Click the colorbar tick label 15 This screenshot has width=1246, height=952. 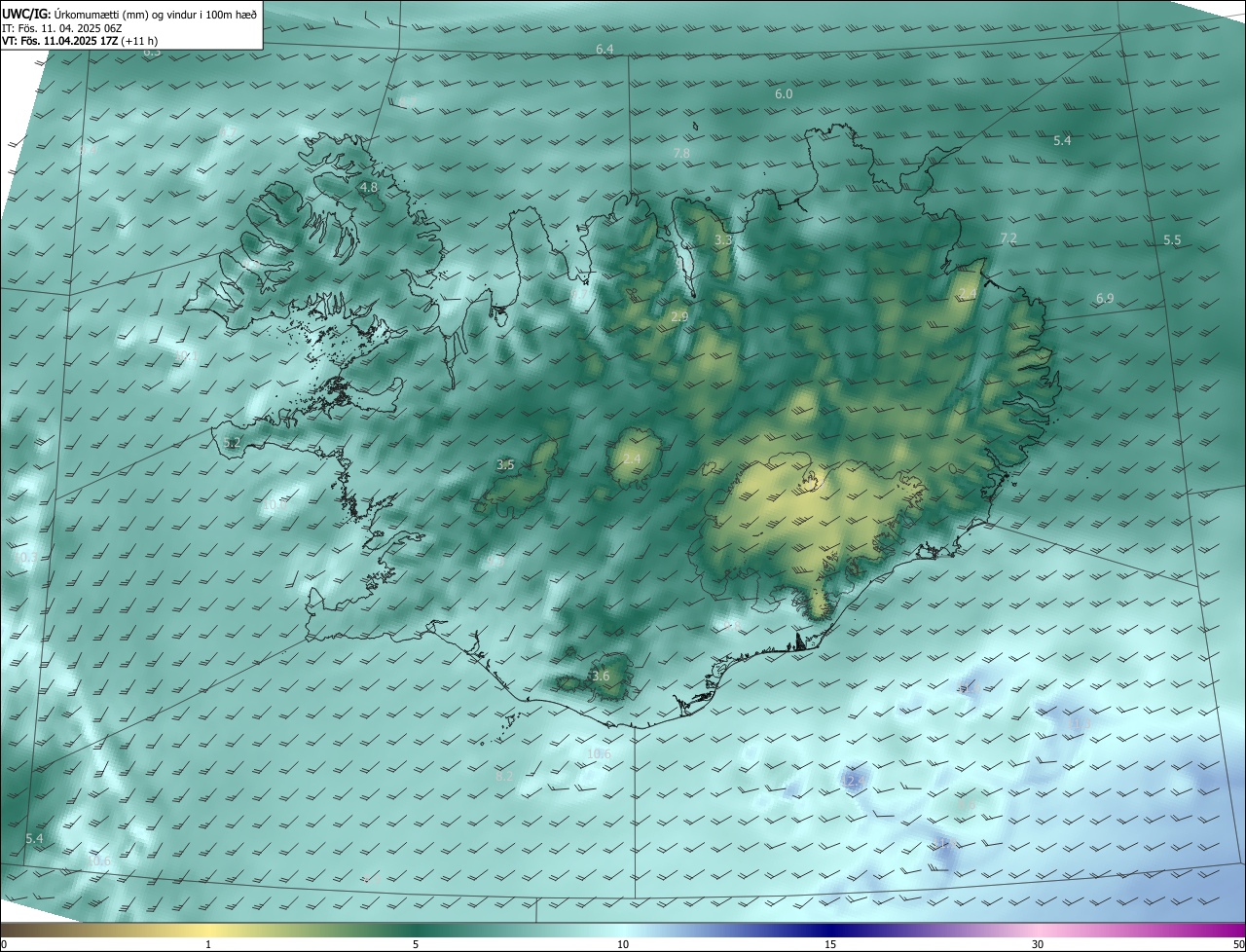830,944
